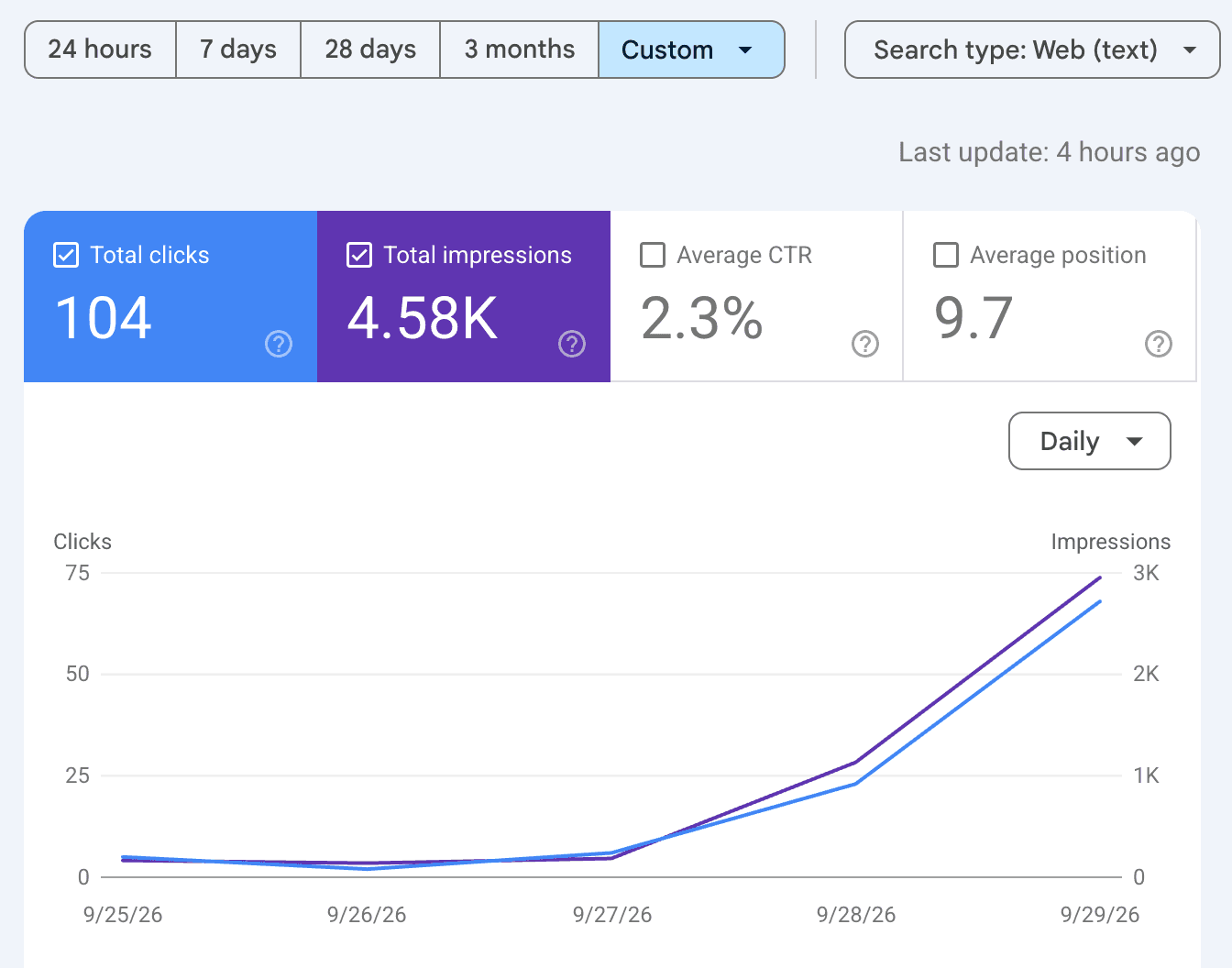Click the Impressions axis title
1232x968 pixels.
(1111, 542)
